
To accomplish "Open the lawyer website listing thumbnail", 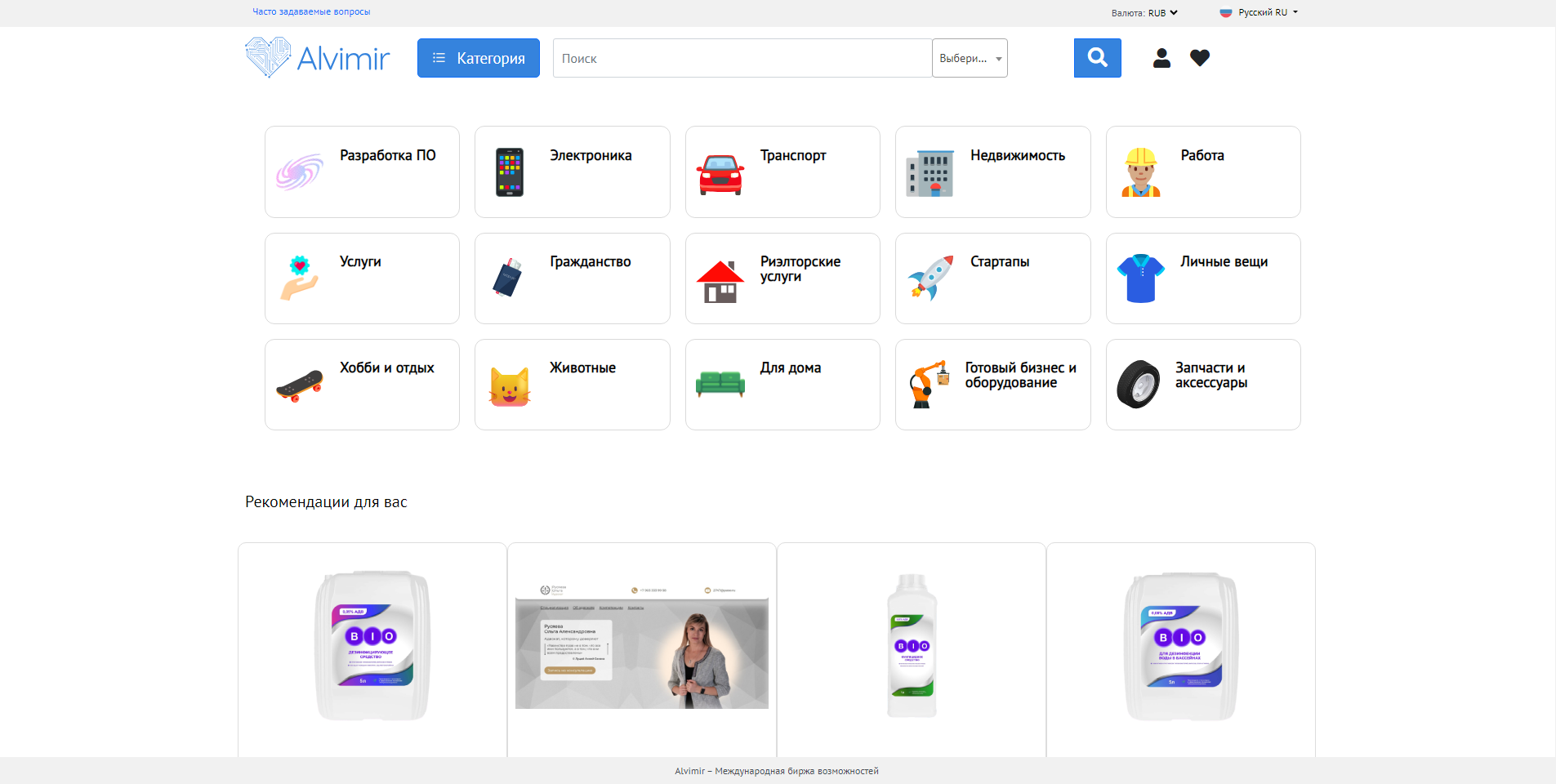I will tap(642, 646).
